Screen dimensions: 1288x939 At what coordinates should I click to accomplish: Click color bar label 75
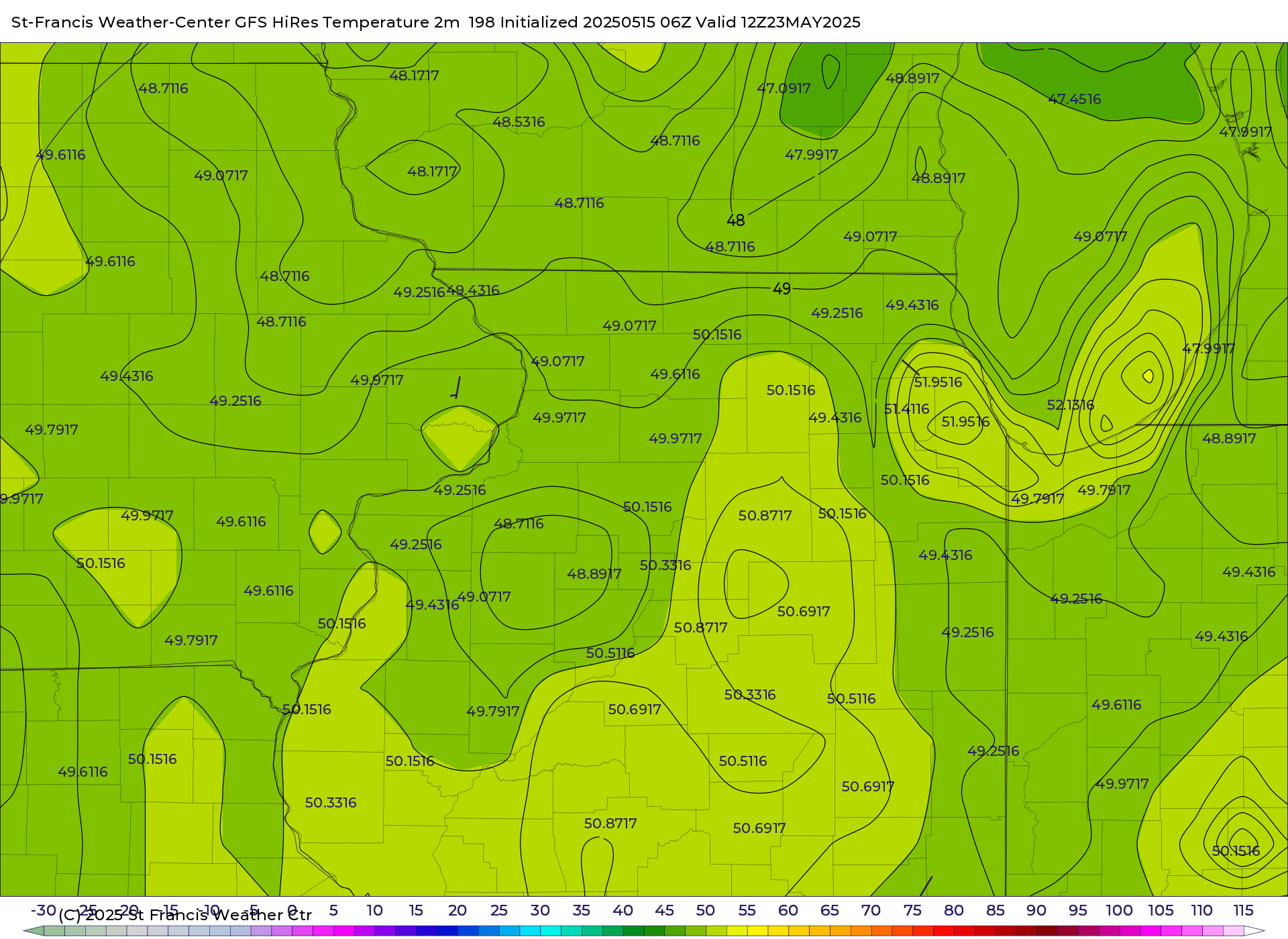[x=913, y=911]
